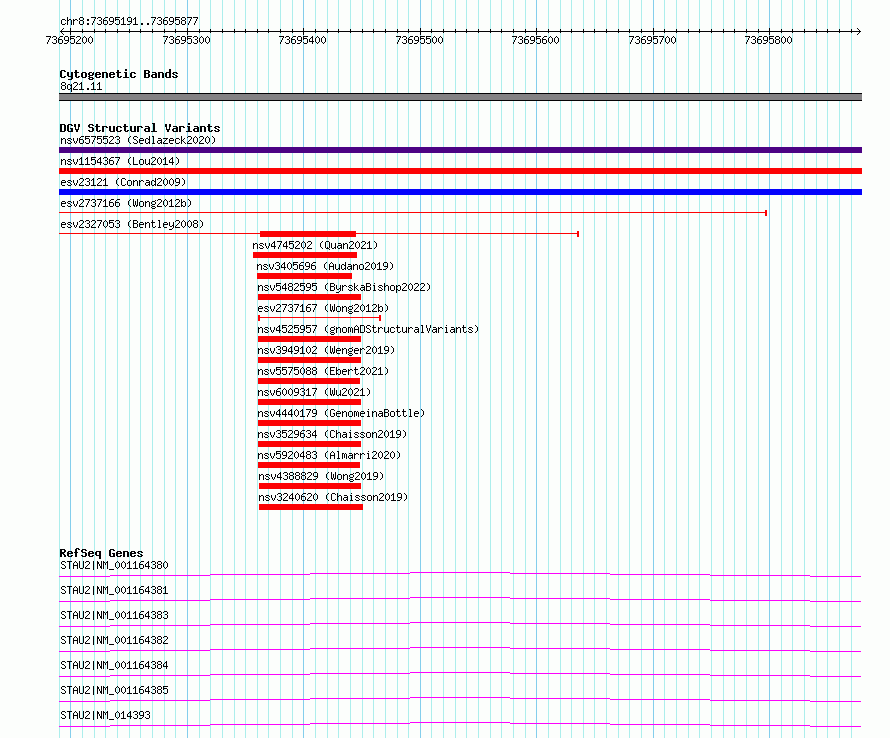This screenshot has width=890, height=738.
Task: Click STAU2|NM_001164383 transcript label
Action: (x=114, y=615)
